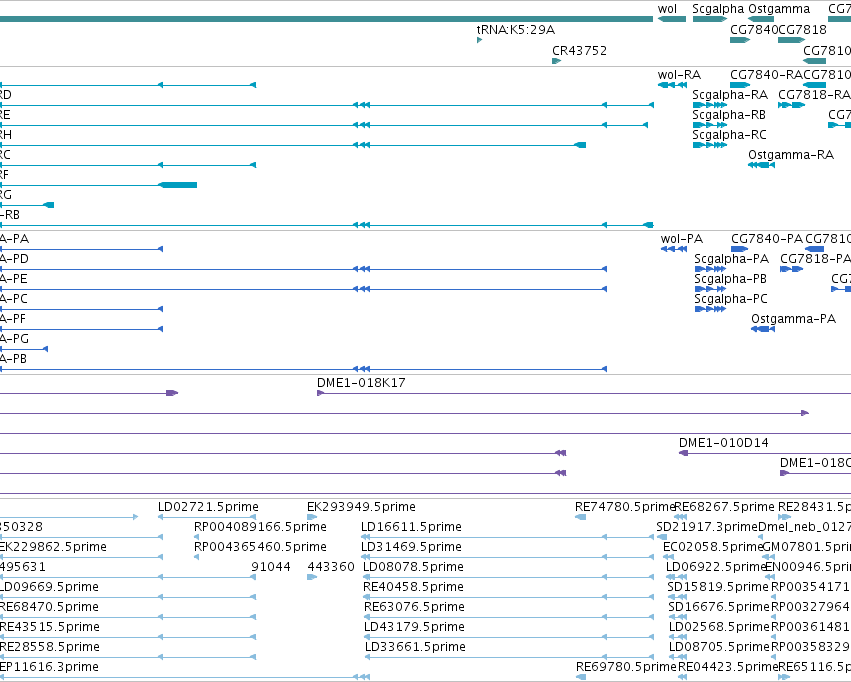Select the LD02721.5prime EST label

(208, 507)
